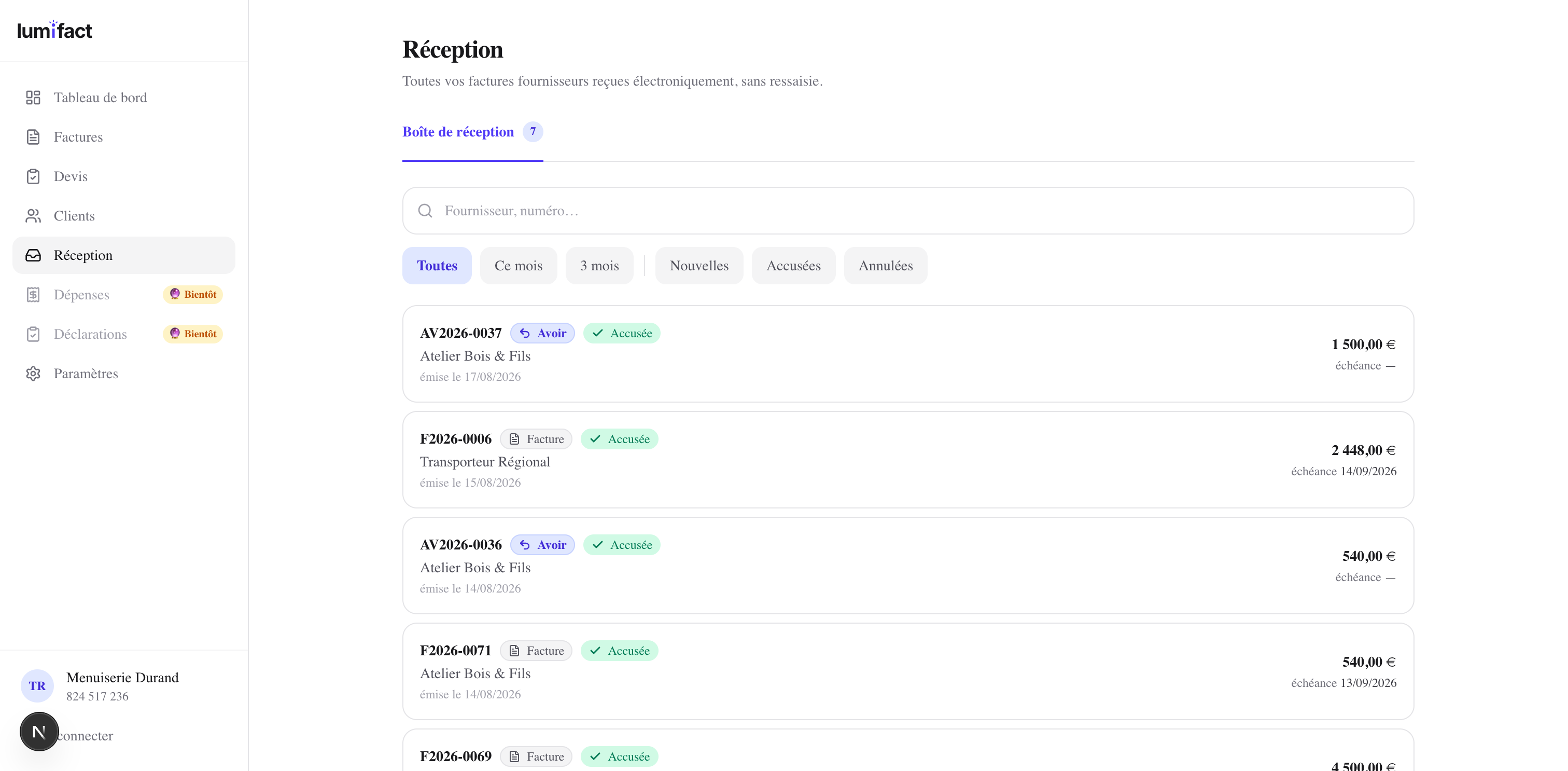Show only Accusées invoices
This screenshot has width=1568, height=771.
click(x=793, y=266)
